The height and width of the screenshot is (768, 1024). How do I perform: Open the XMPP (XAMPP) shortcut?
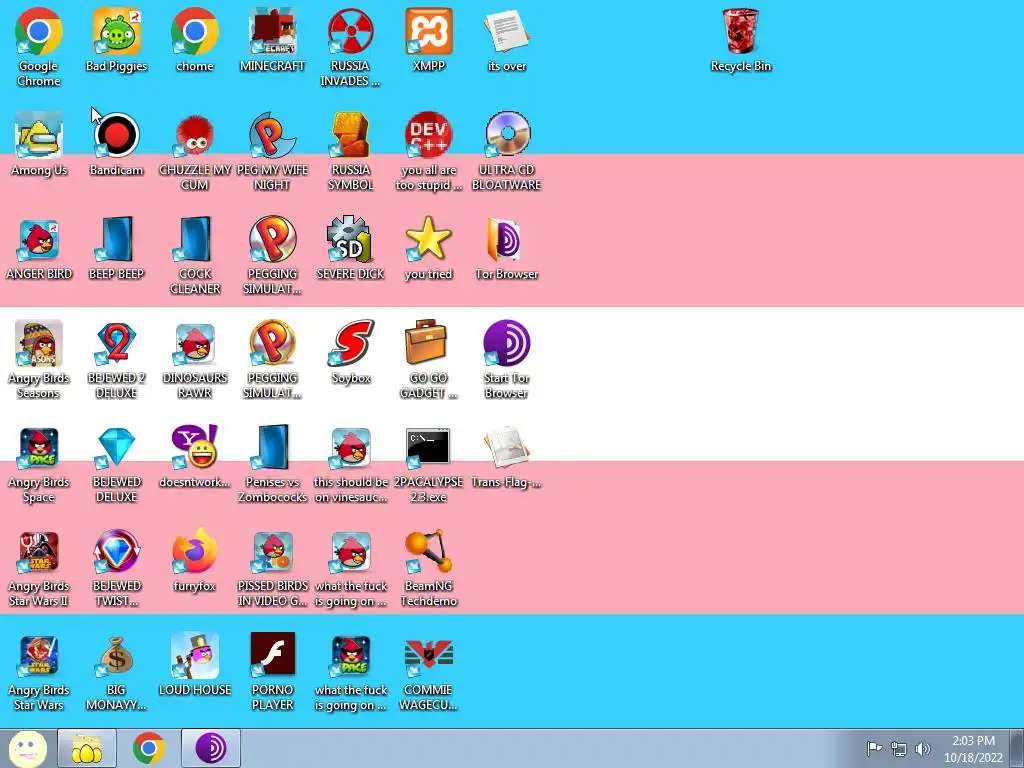428,39
